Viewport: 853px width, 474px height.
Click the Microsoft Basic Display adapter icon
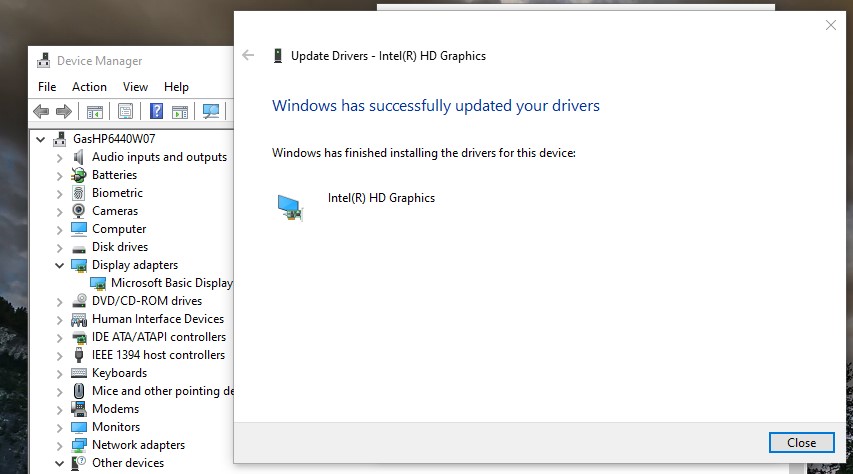pyautogui.click(x=98, y=283)
